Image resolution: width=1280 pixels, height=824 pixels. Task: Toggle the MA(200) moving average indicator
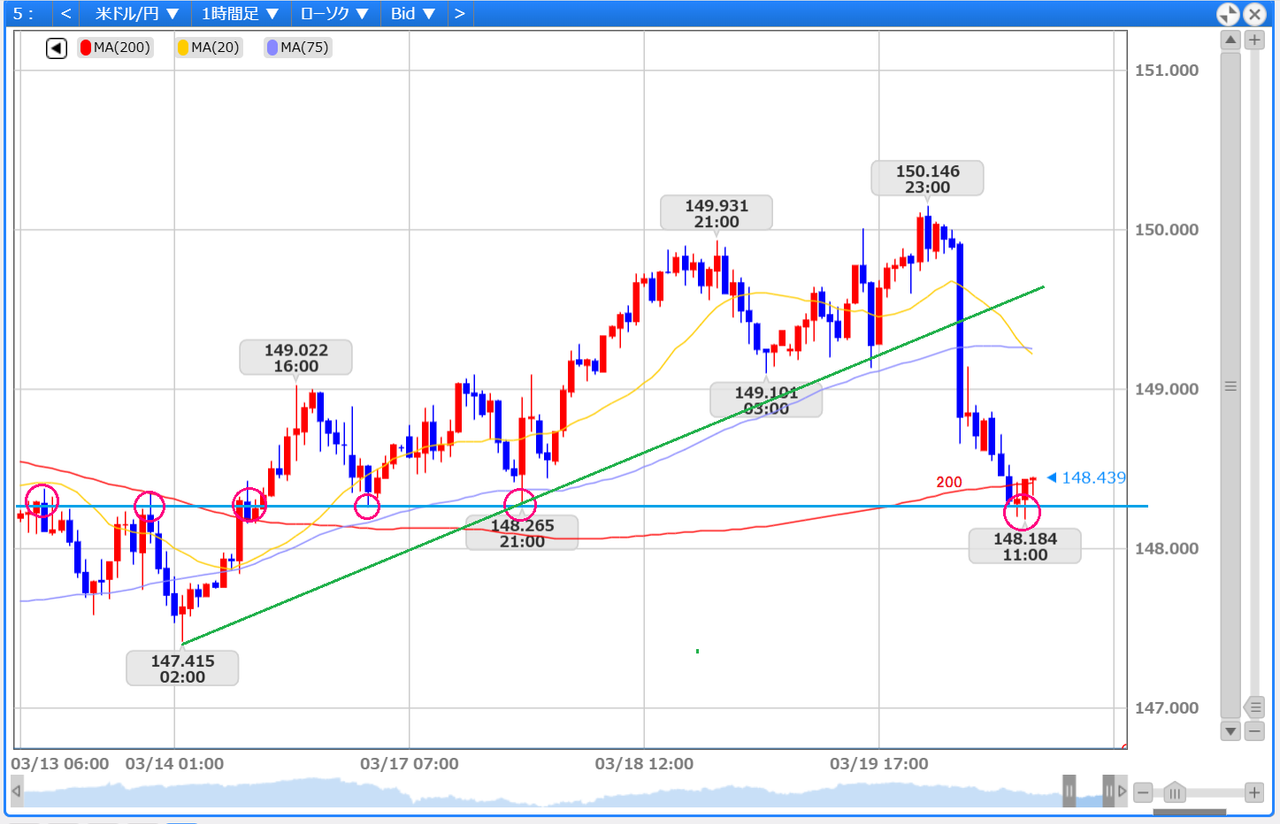click(x=113, y=47)
